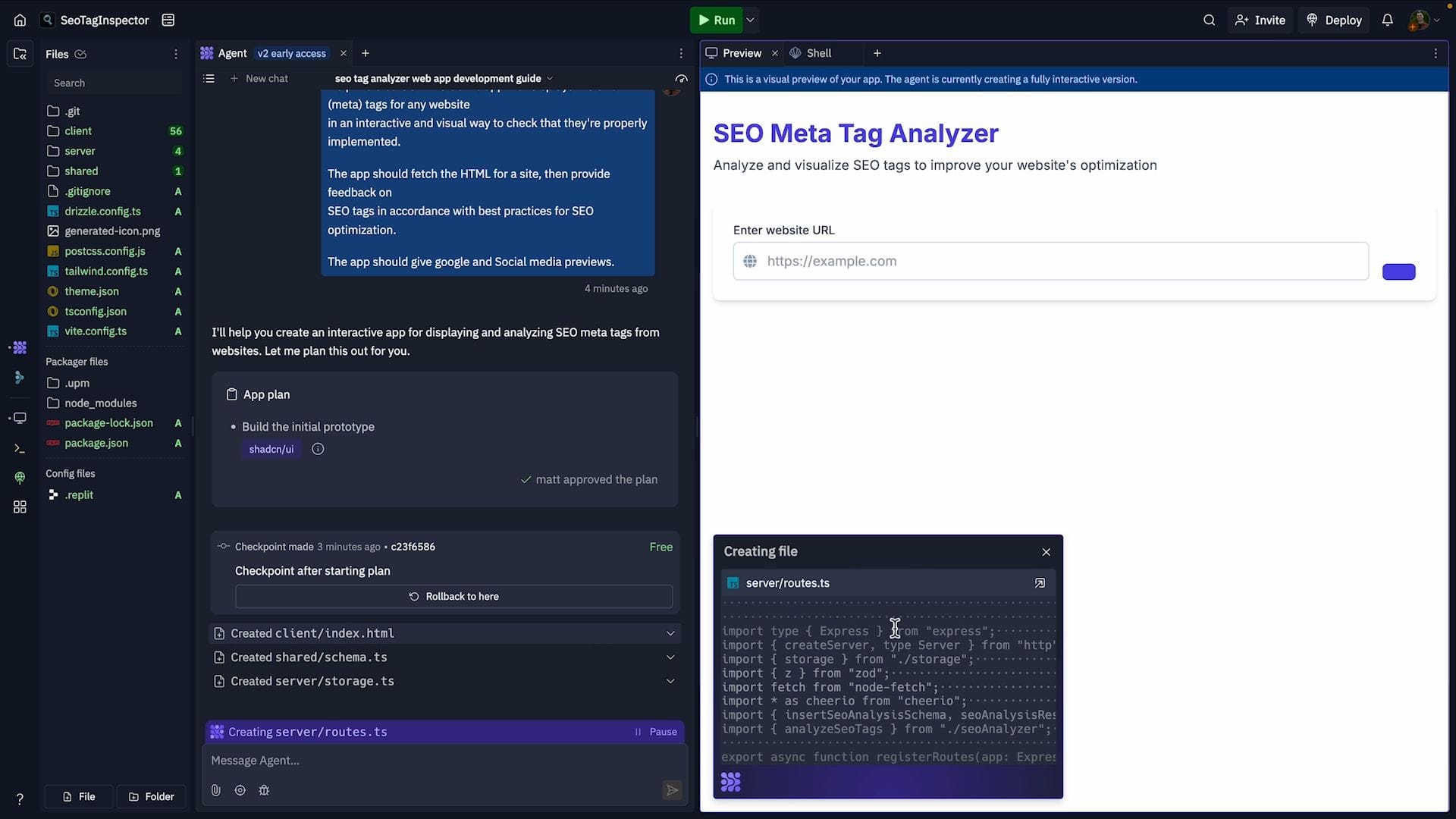Open chat history list icon
This screenshot has height=819, width=1456.
click(209, 79)
